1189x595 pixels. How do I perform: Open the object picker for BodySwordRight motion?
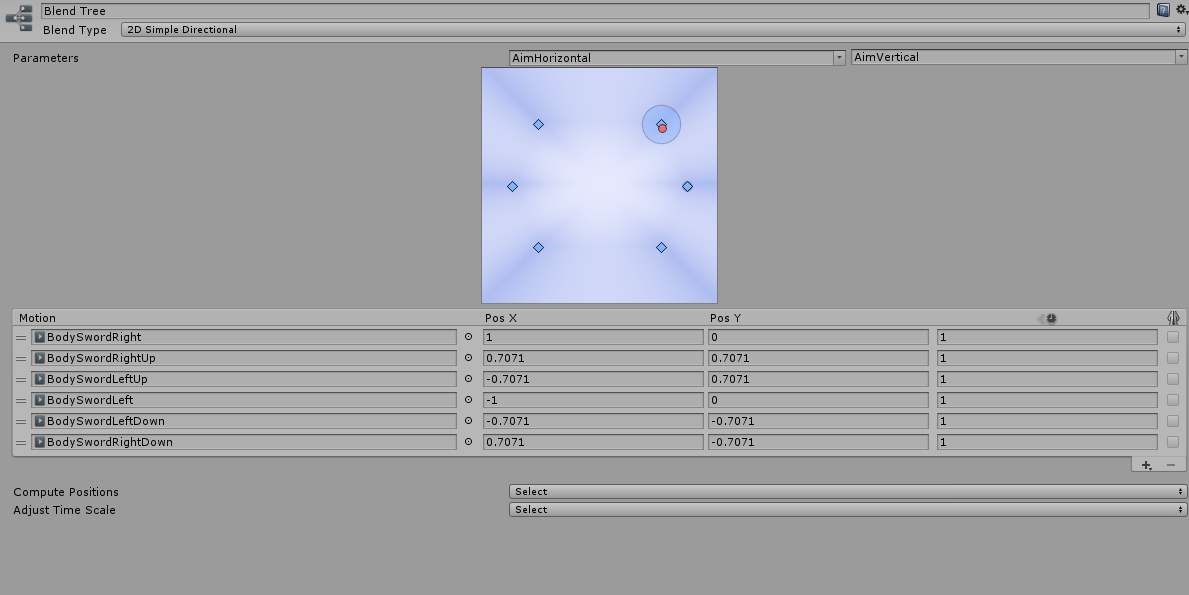tap(467, 337)
